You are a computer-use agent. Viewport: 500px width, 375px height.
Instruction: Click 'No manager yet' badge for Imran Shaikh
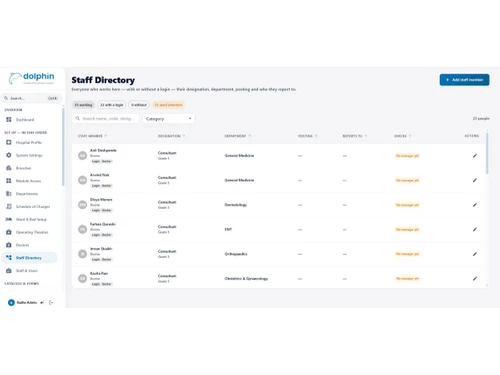(x=407, y=254)
